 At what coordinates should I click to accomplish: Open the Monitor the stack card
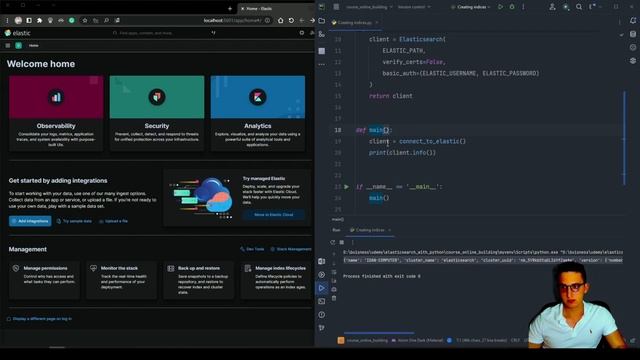(x=121, y=280)
